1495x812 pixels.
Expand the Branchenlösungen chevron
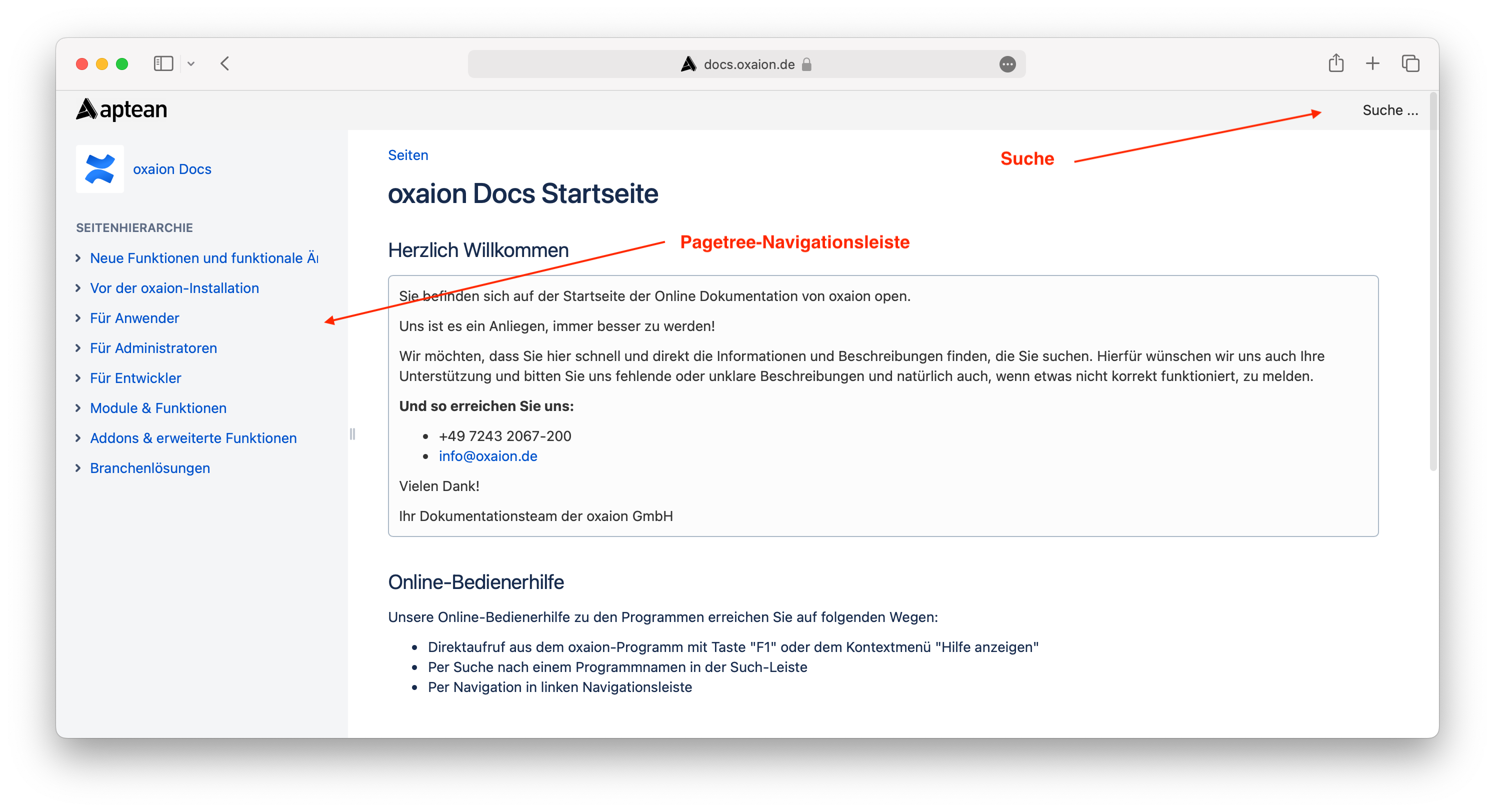point(78,468)
